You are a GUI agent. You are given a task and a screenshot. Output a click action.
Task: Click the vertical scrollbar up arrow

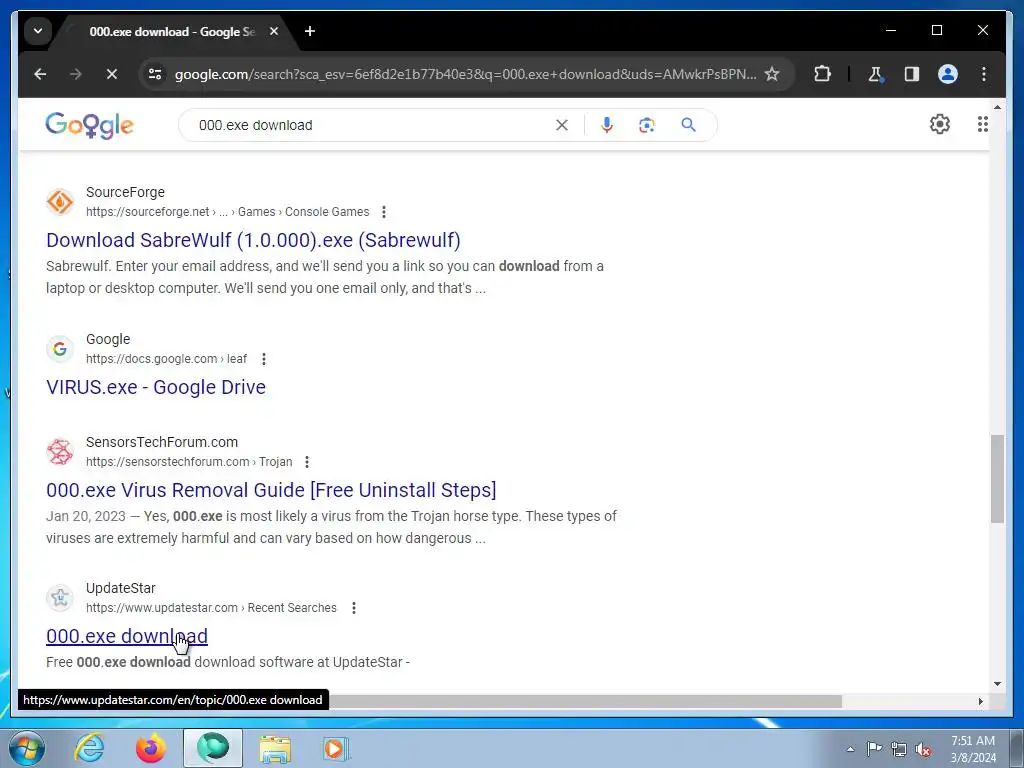tap(997, 107)
